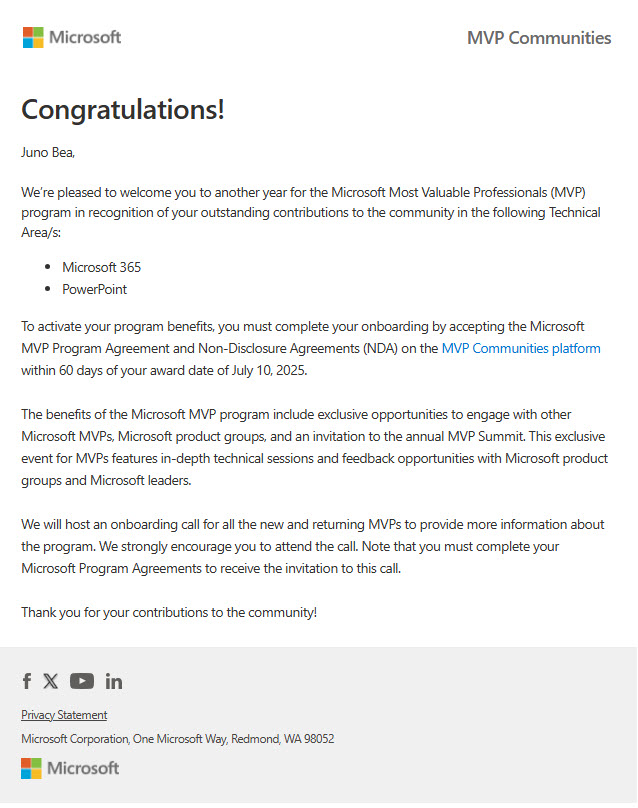The height and width of the screenshot is (808, 638).
Task: Visit the LinkedIn icon link
Action: 114,681
